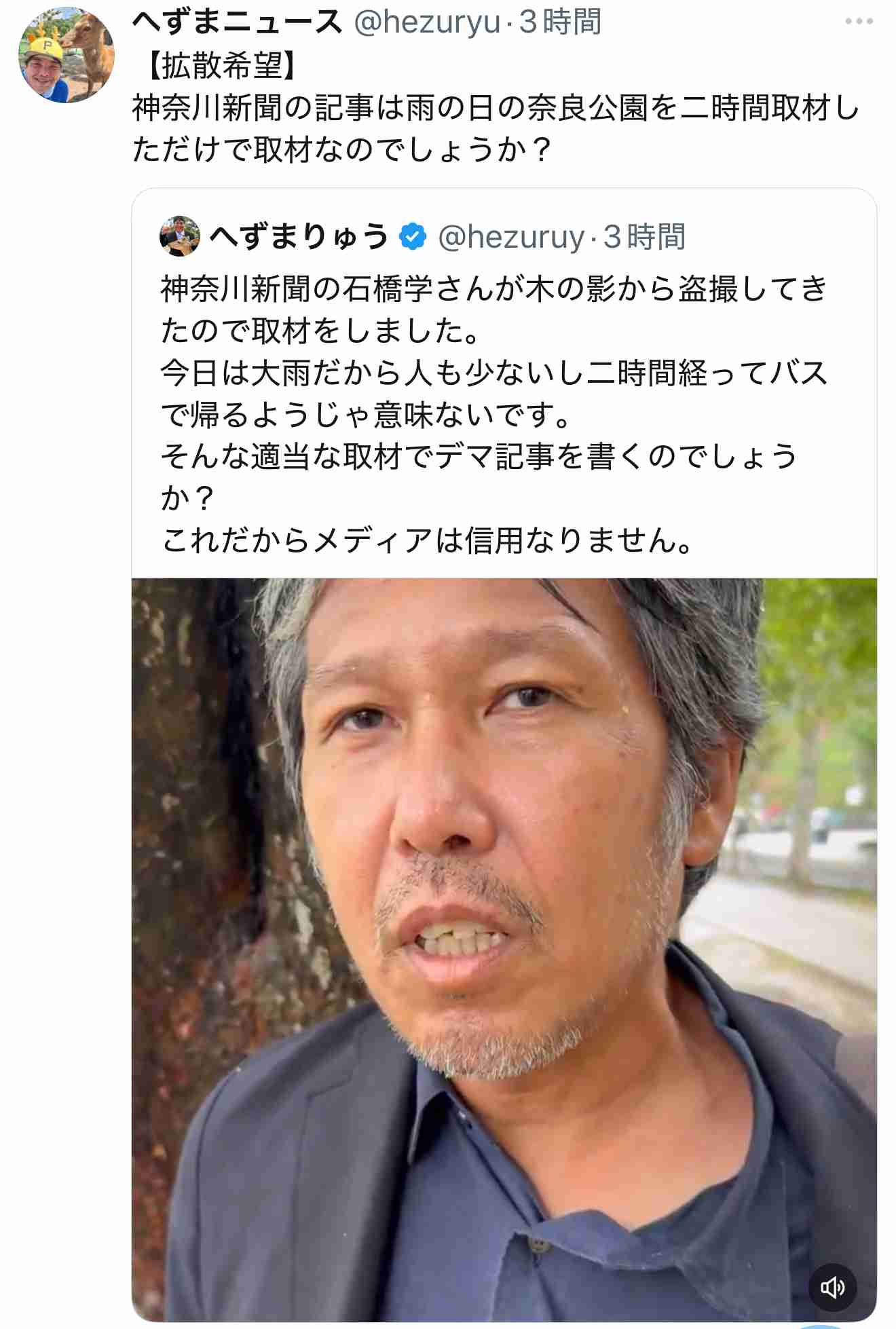Open the small へずまりゅう avatar in quoted tweet
Image resolution: width=896 pixels, height=1329 pixels.
[x=180, y=236]
